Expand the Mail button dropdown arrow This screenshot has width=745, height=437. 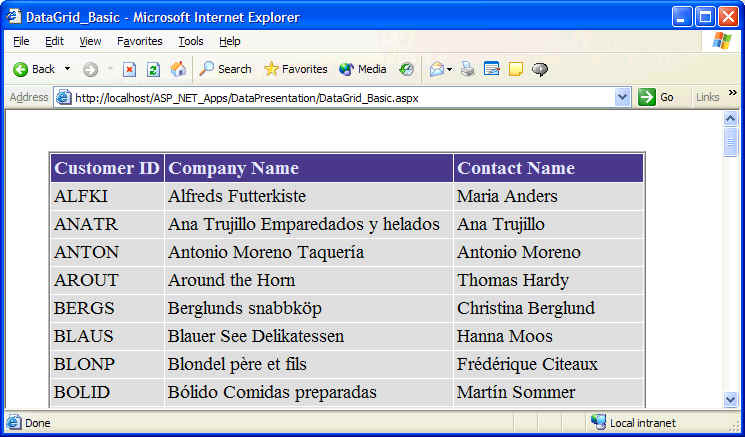450,69
